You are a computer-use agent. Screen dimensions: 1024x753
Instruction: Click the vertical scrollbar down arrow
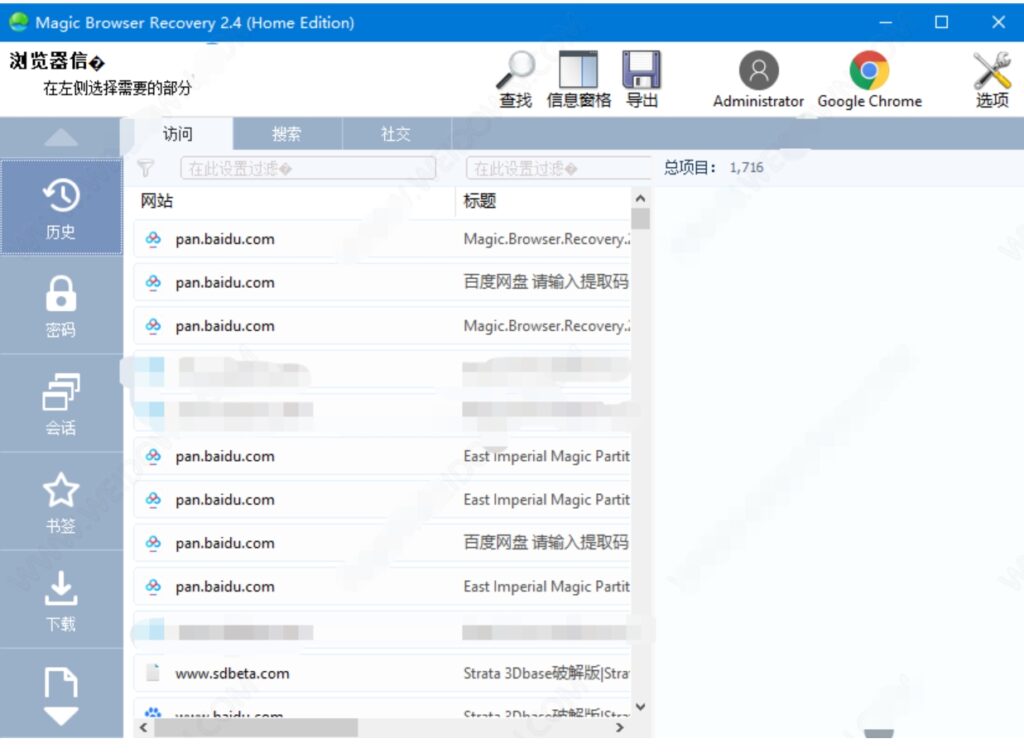coord(641,707)
